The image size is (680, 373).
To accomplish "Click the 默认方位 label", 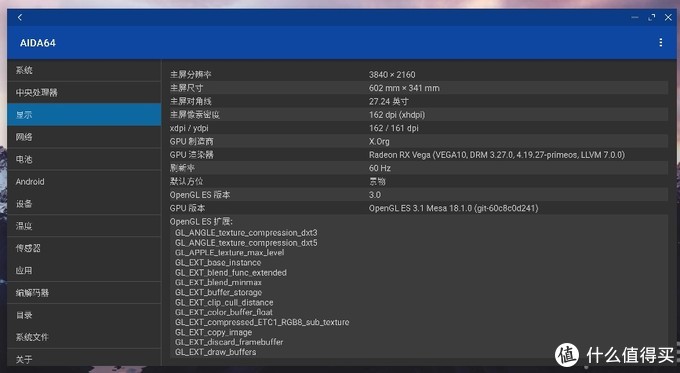I will [x=186, y=181].
